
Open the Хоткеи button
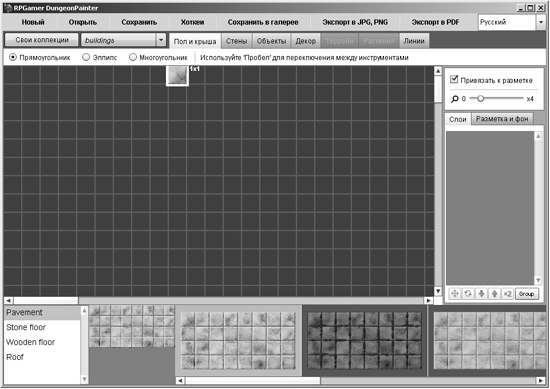pos(192,22)
